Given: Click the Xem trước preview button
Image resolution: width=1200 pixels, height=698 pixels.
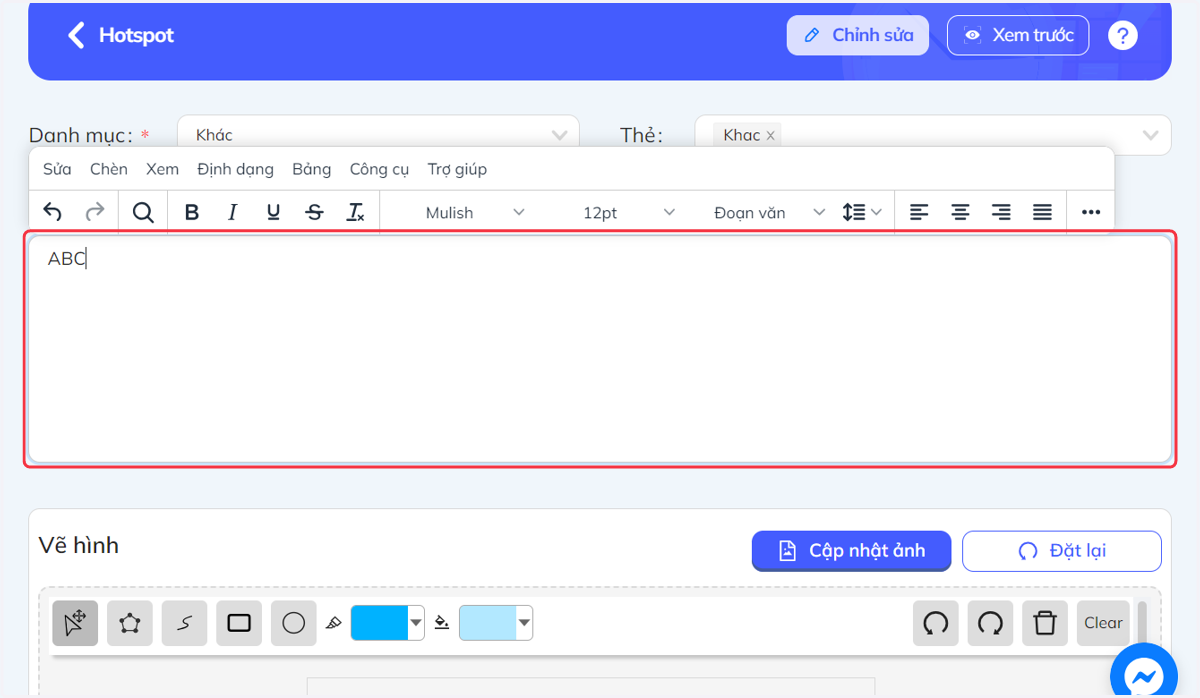Looking at the screenshot, I should pos(1018,35).
